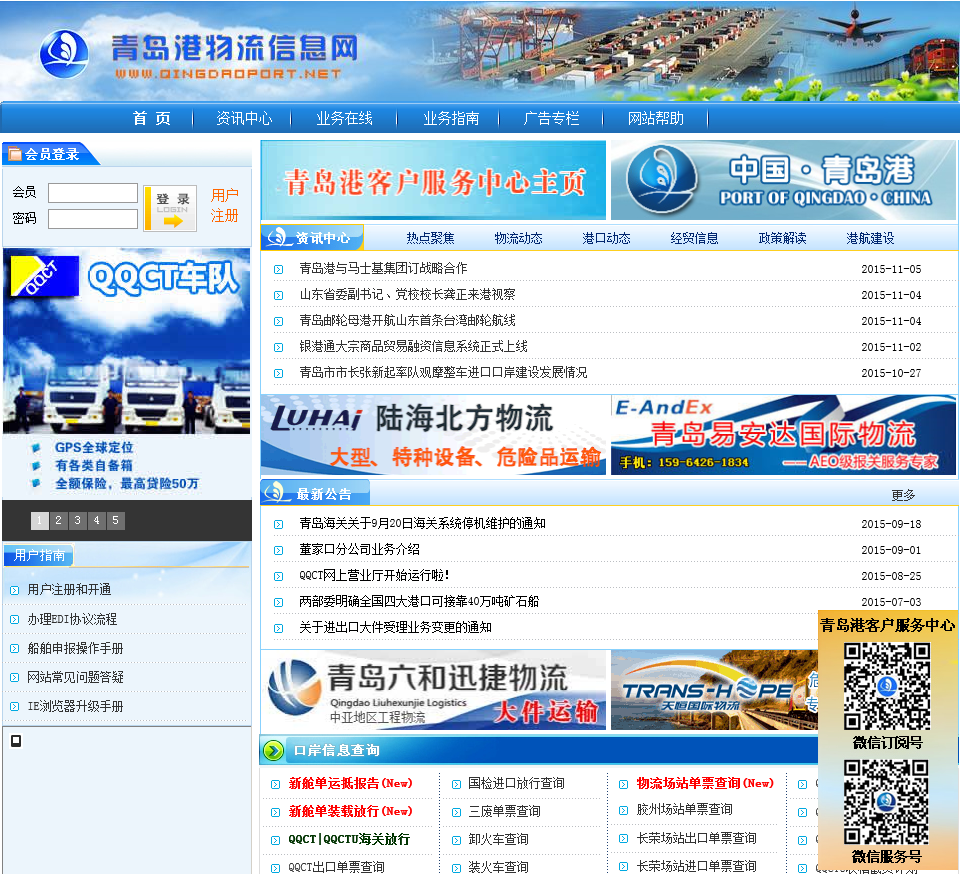The width and height of the screenshot is (961, 874).
Task: Click the E-AndEx 青岛易安达国际物流 banner
Action: point(783,435)
